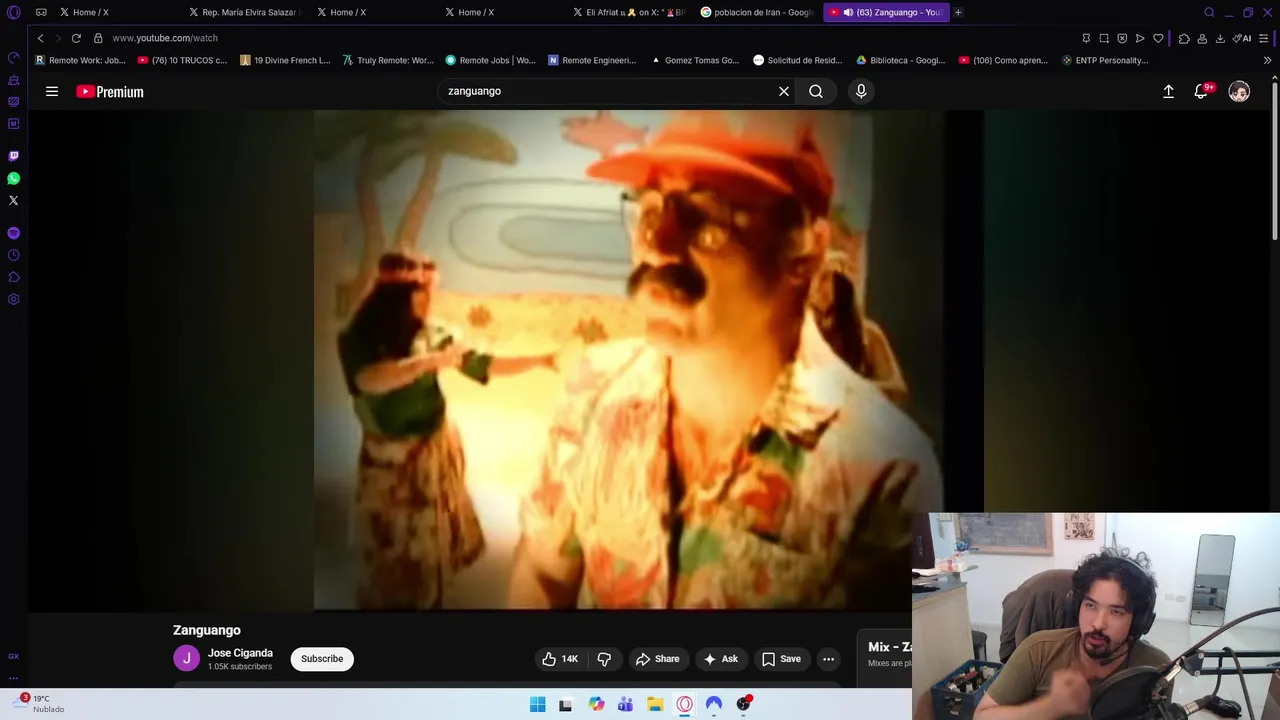Open File Explorer from the taskbar
Image resolution: width=1280 pixels, height=720 pixels.
click(655, 704)
